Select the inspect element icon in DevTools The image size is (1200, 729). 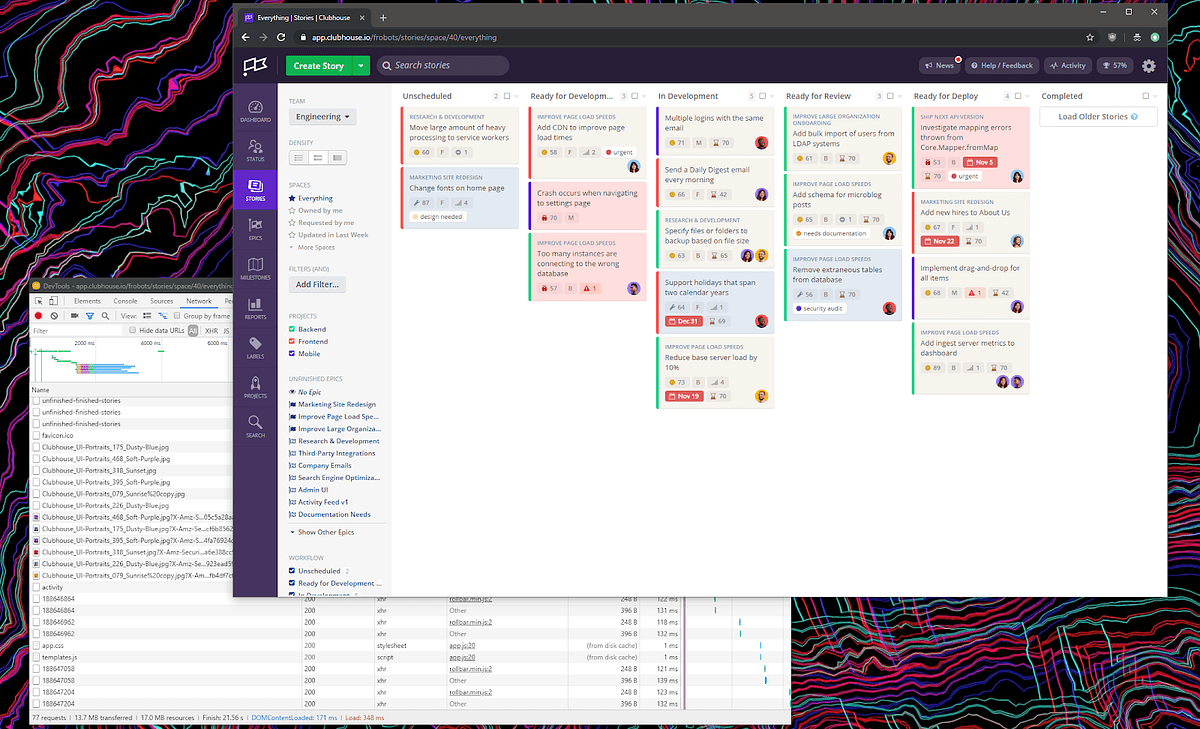point(39,301)
